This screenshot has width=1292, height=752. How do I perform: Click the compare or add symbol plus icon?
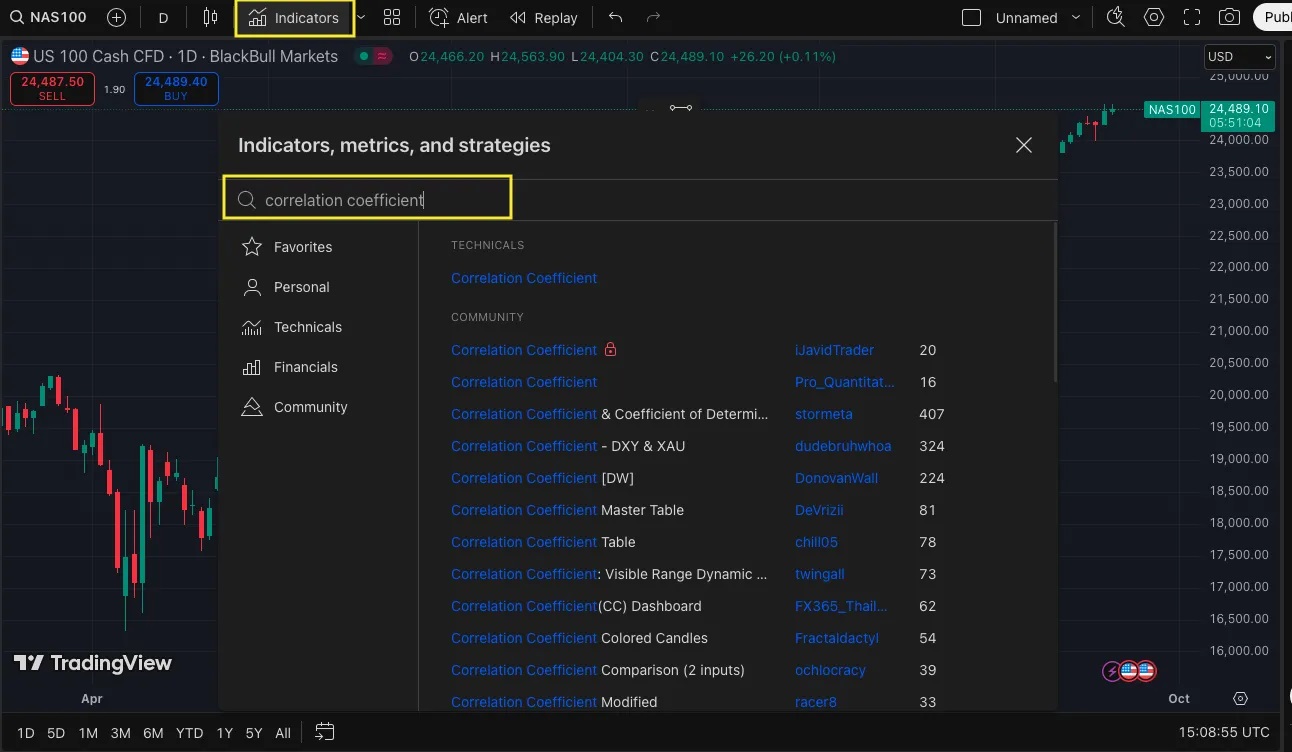click(x=116, y=17)
